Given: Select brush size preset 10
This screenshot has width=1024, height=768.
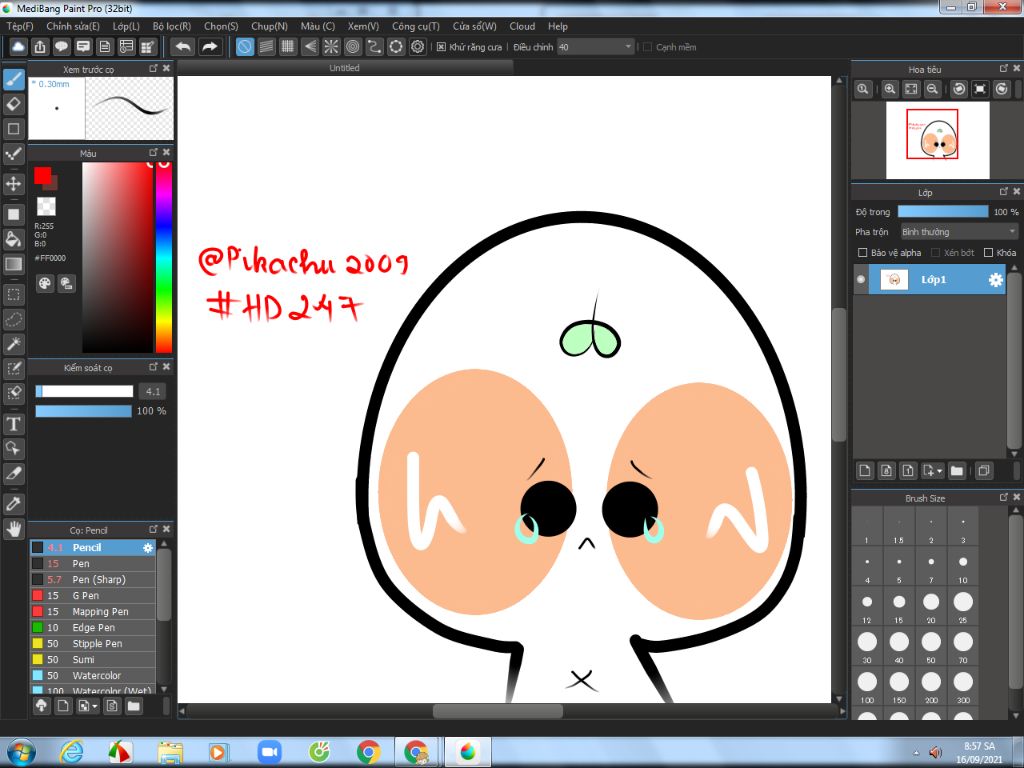Looking at the screenshot, I should pyautogui.click(x=963, y=568).
